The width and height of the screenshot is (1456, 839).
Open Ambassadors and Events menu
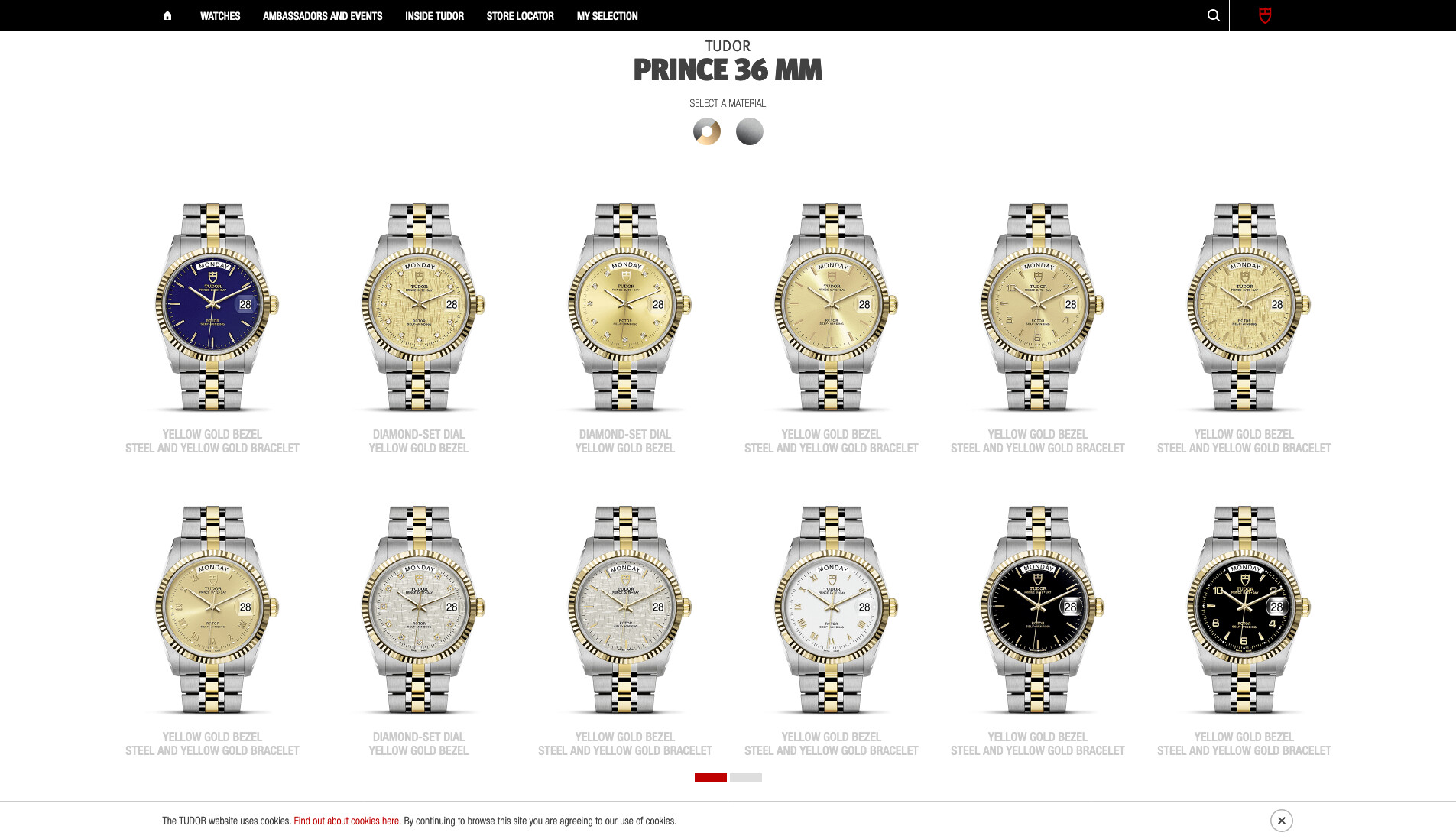323,16
